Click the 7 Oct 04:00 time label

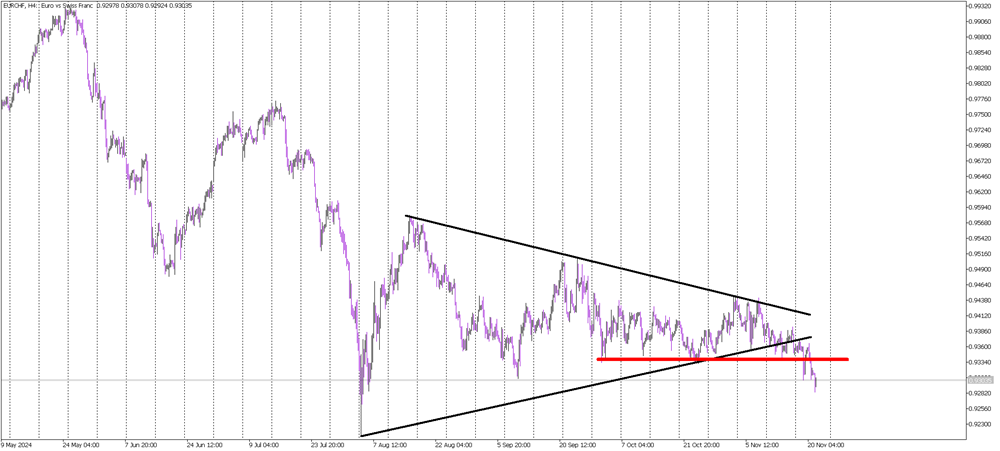click(x=640, y=445)
